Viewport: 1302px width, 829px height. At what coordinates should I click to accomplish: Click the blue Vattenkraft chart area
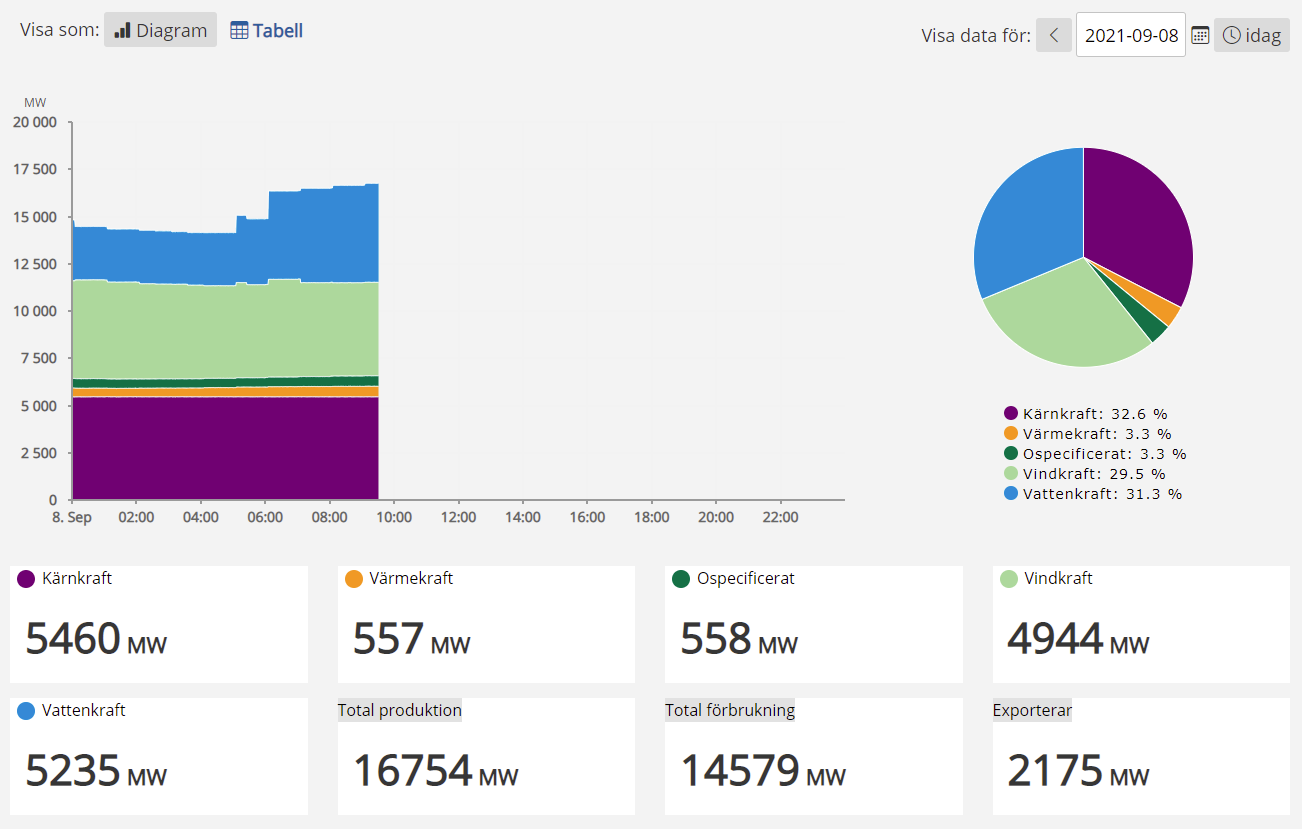(x=225, y=258)
